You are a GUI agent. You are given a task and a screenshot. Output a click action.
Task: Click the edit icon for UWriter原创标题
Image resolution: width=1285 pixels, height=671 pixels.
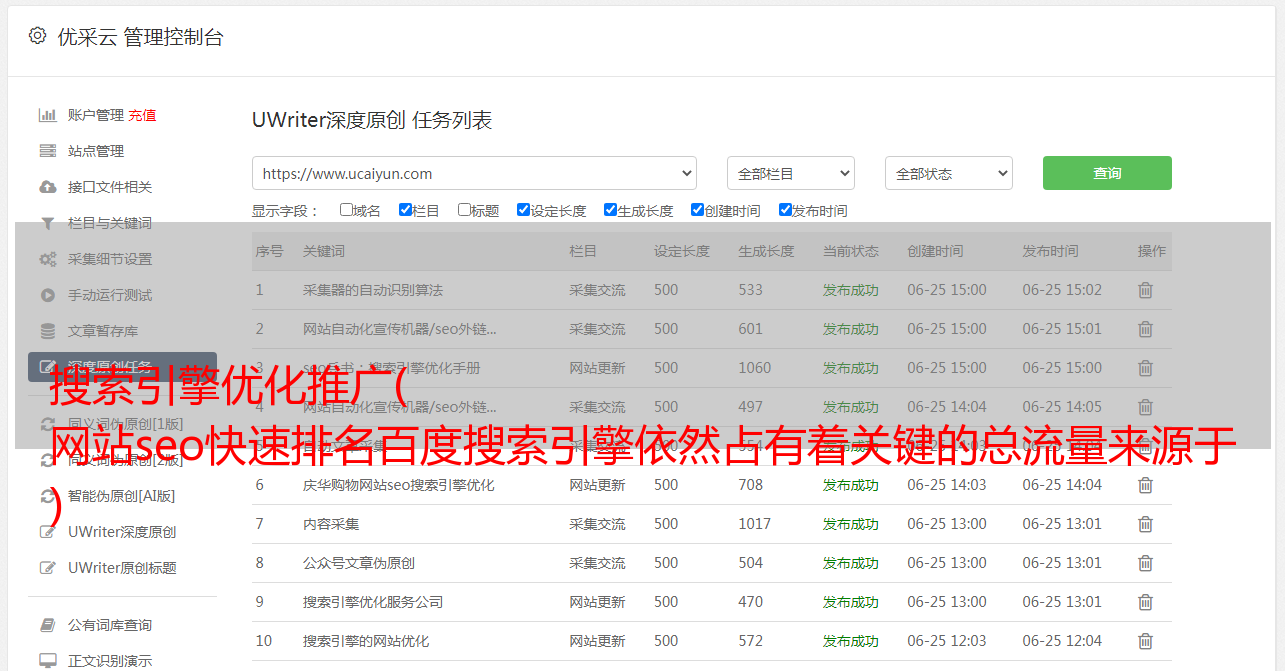(x=47, y=568)
